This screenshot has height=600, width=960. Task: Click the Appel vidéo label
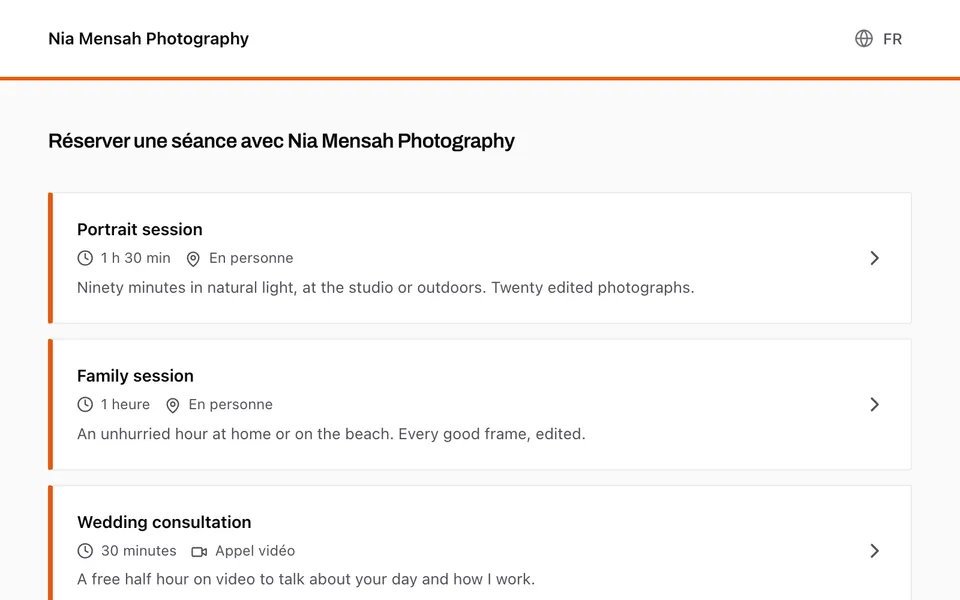coord(255,551)
